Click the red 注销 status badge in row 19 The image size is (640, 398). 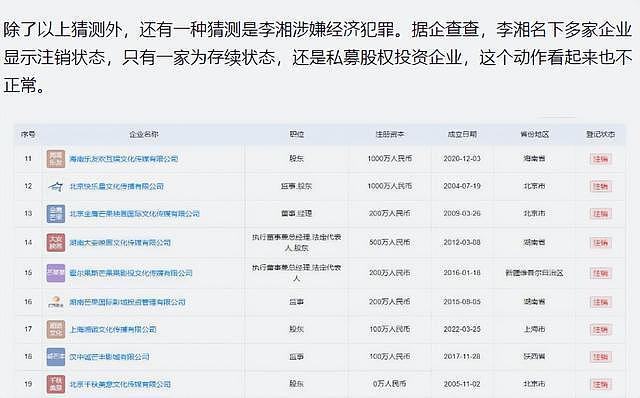coord(600,385)
